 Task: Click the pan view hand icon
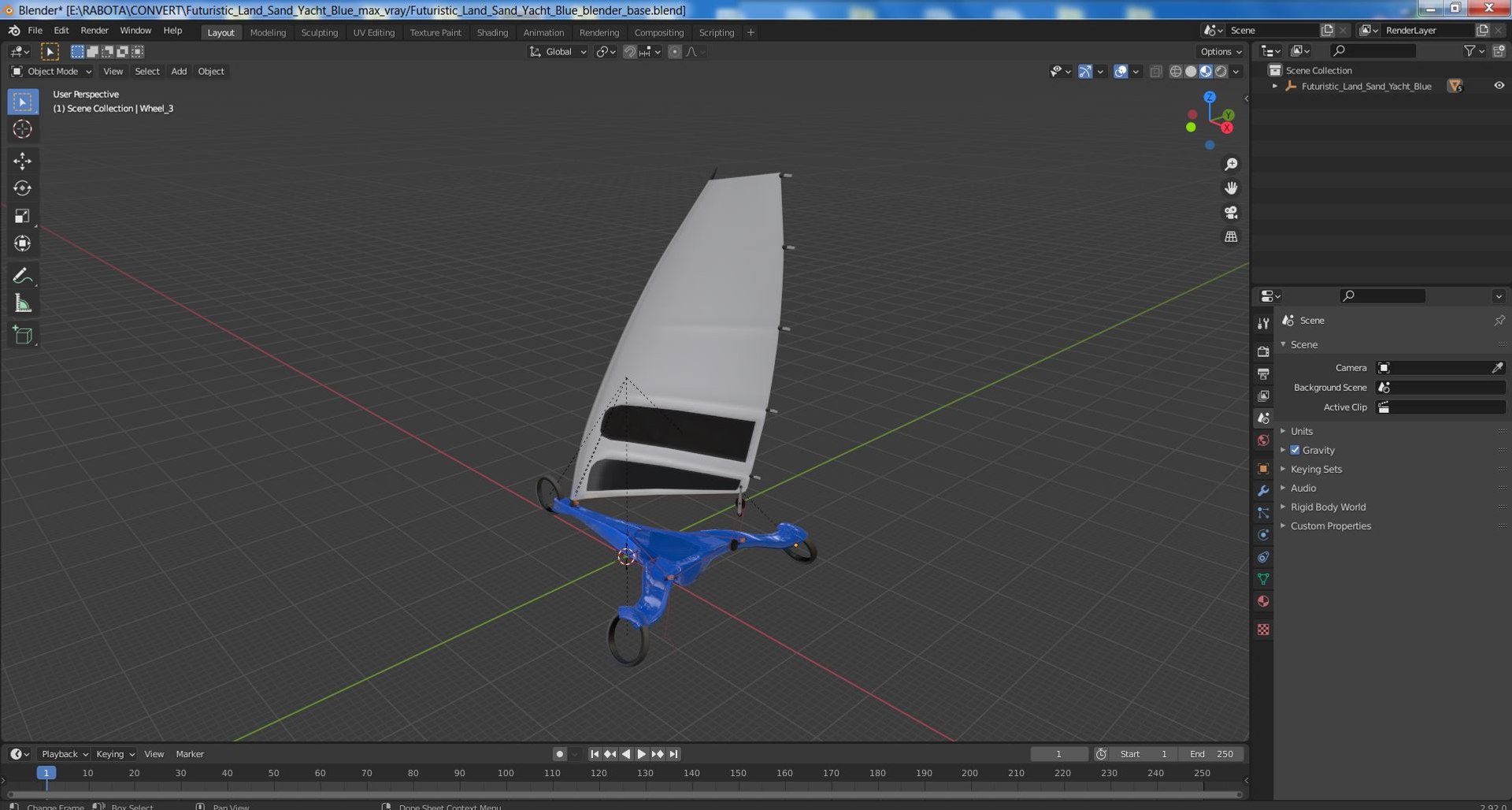point(1231,188)
